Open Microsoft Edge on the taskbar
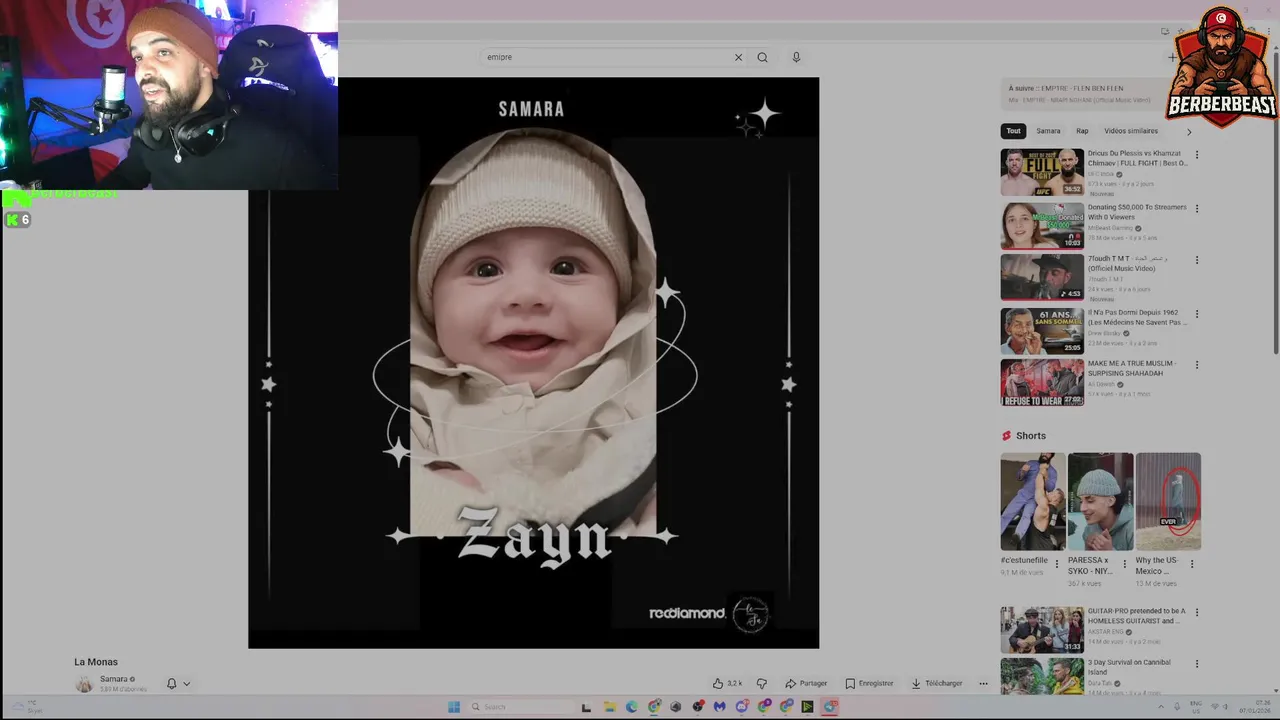 [632, 707]
